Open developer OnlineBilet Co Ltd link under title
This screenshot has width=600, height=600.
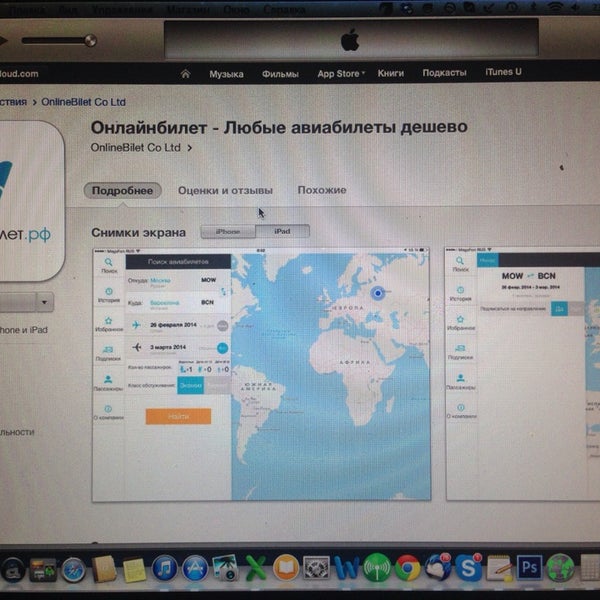[135, 148]
